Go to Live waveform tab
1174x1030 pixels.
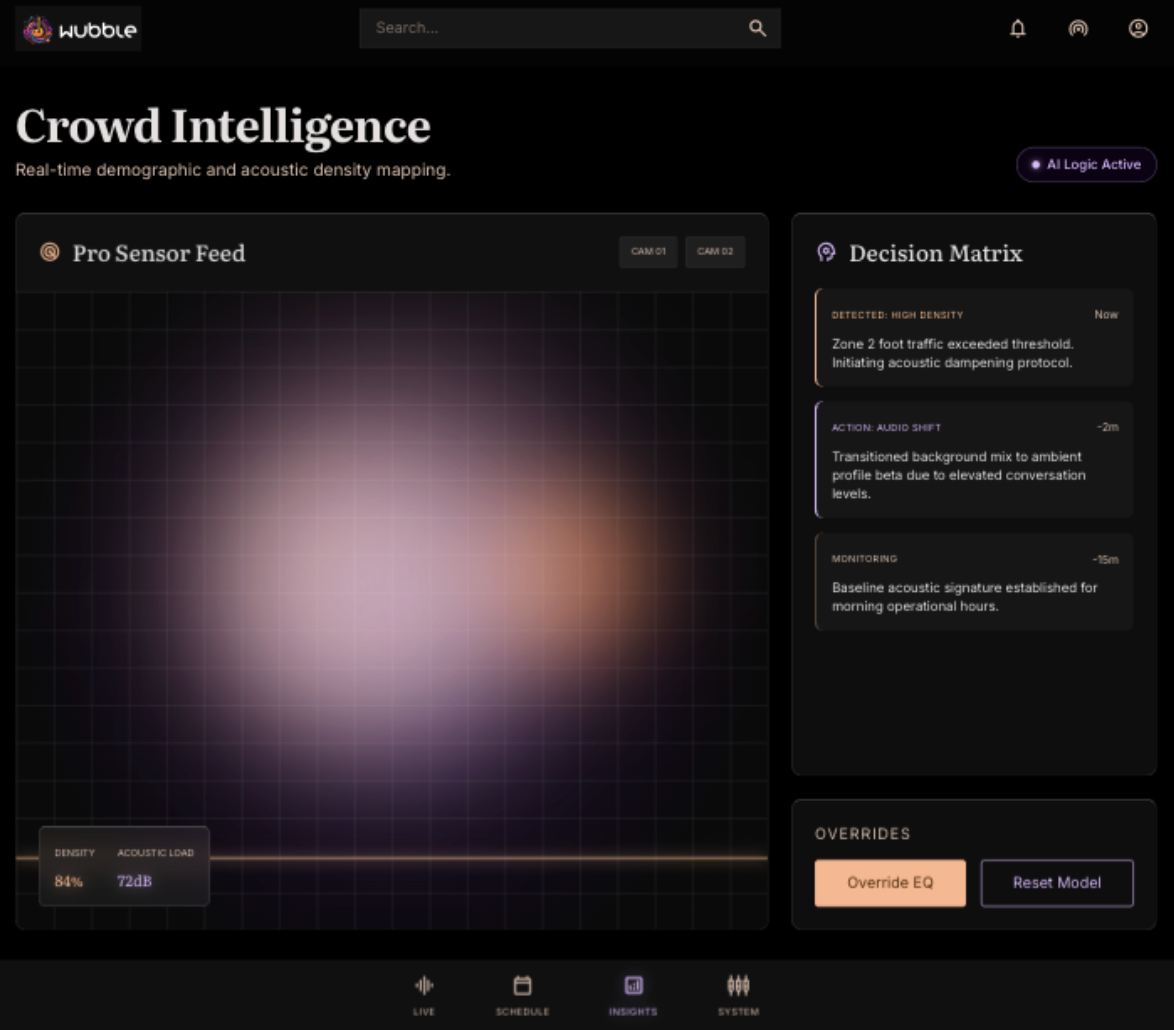(424, 996)
